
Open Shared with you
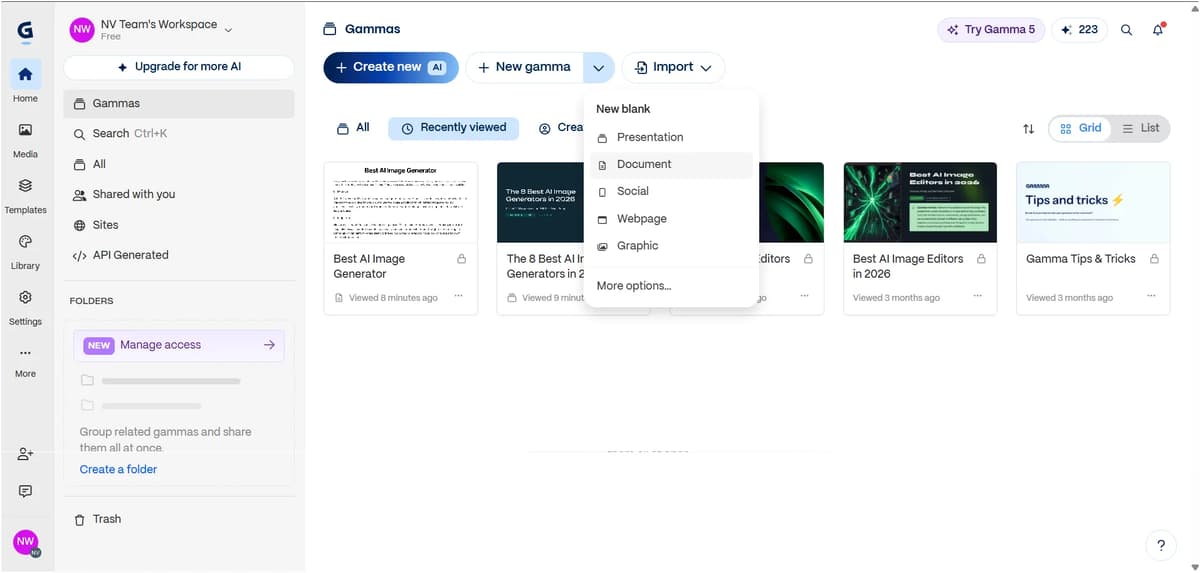click(179, 194)
